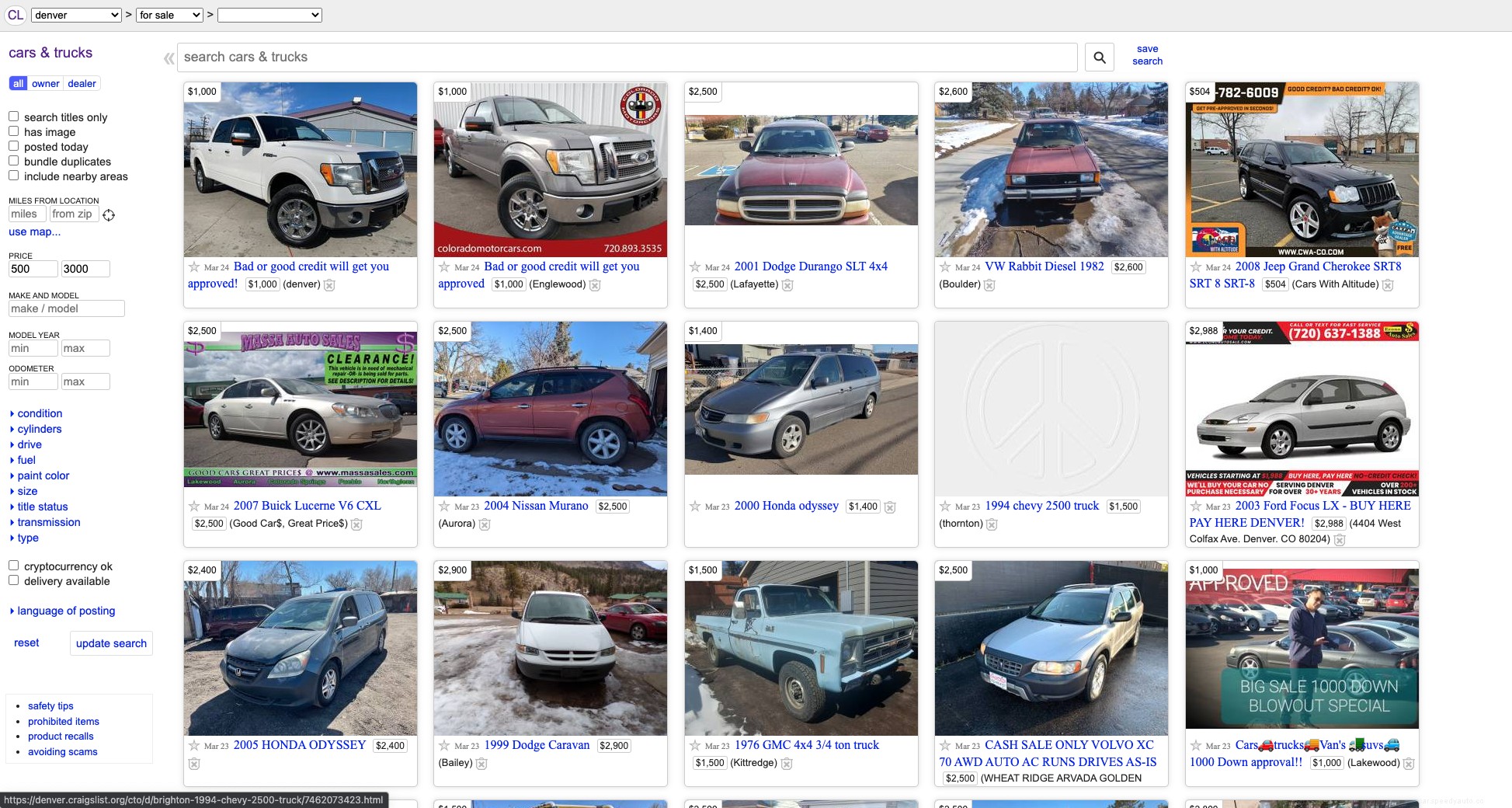Open the 2005 Honda Odyssey listing thumbnail
Image resolution: width=1512 pixels, height=808 pixels.
point(301,648)
